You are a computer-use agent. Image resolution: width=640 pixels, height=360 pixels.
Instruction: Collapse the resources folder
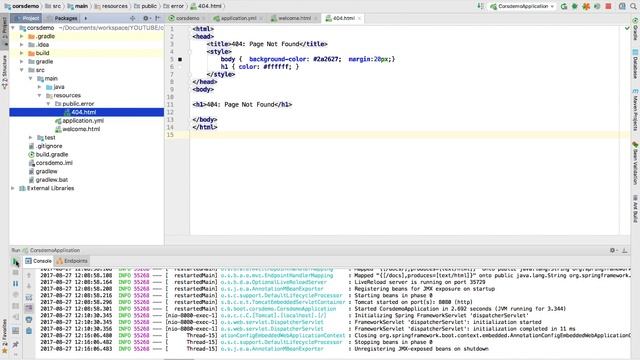(x=40, y=96)
